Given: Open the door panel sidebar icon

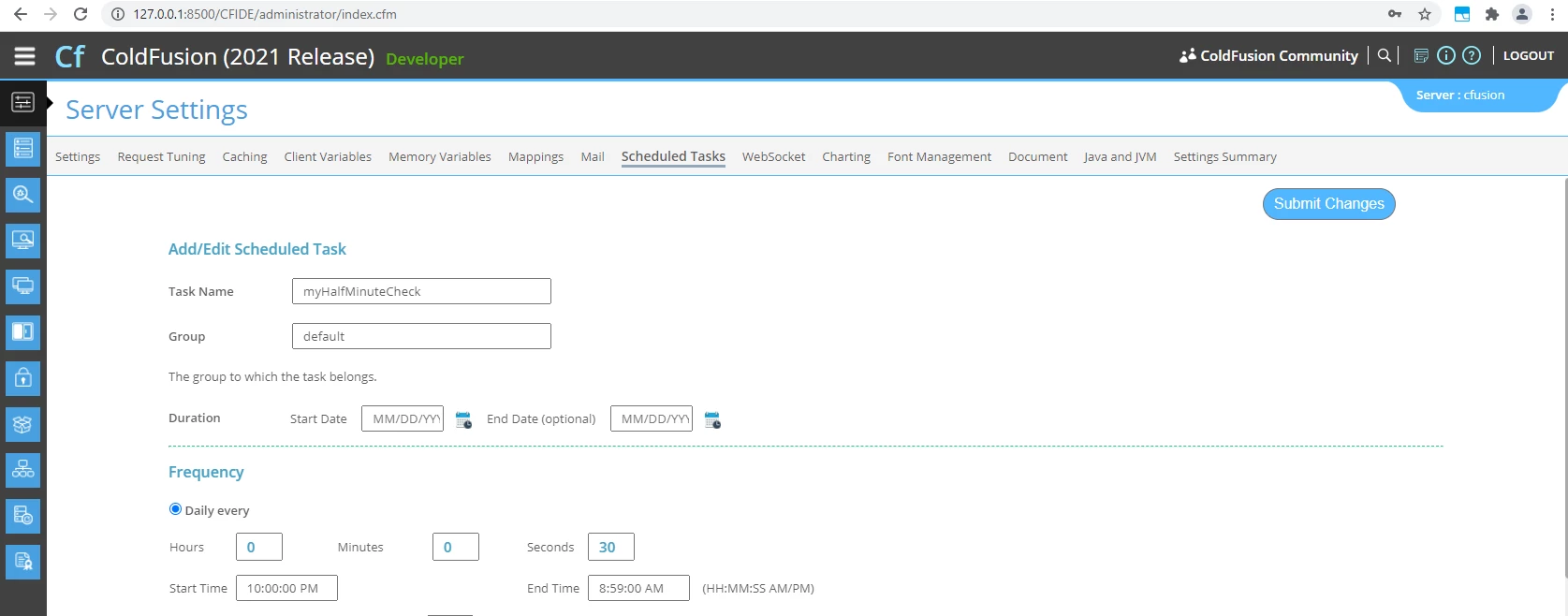Looking at the screenshot, I should 22,331.
